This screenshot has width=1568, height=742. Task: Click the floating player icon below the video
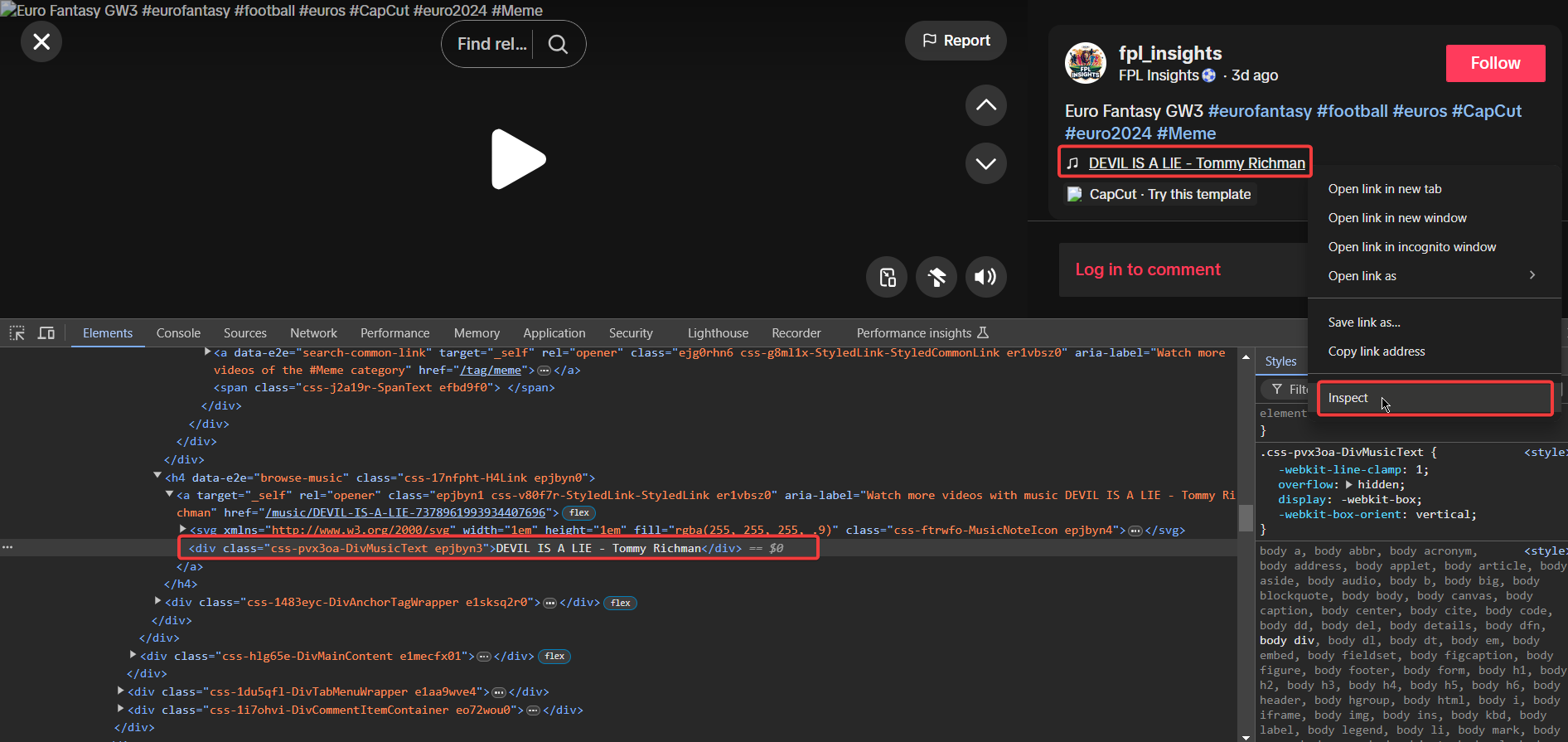tap(888, 277)
